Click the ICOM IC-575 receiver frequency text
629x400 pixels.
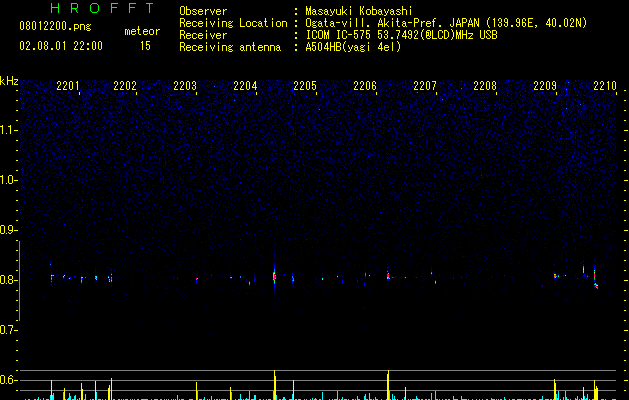[x=401, y=35]
